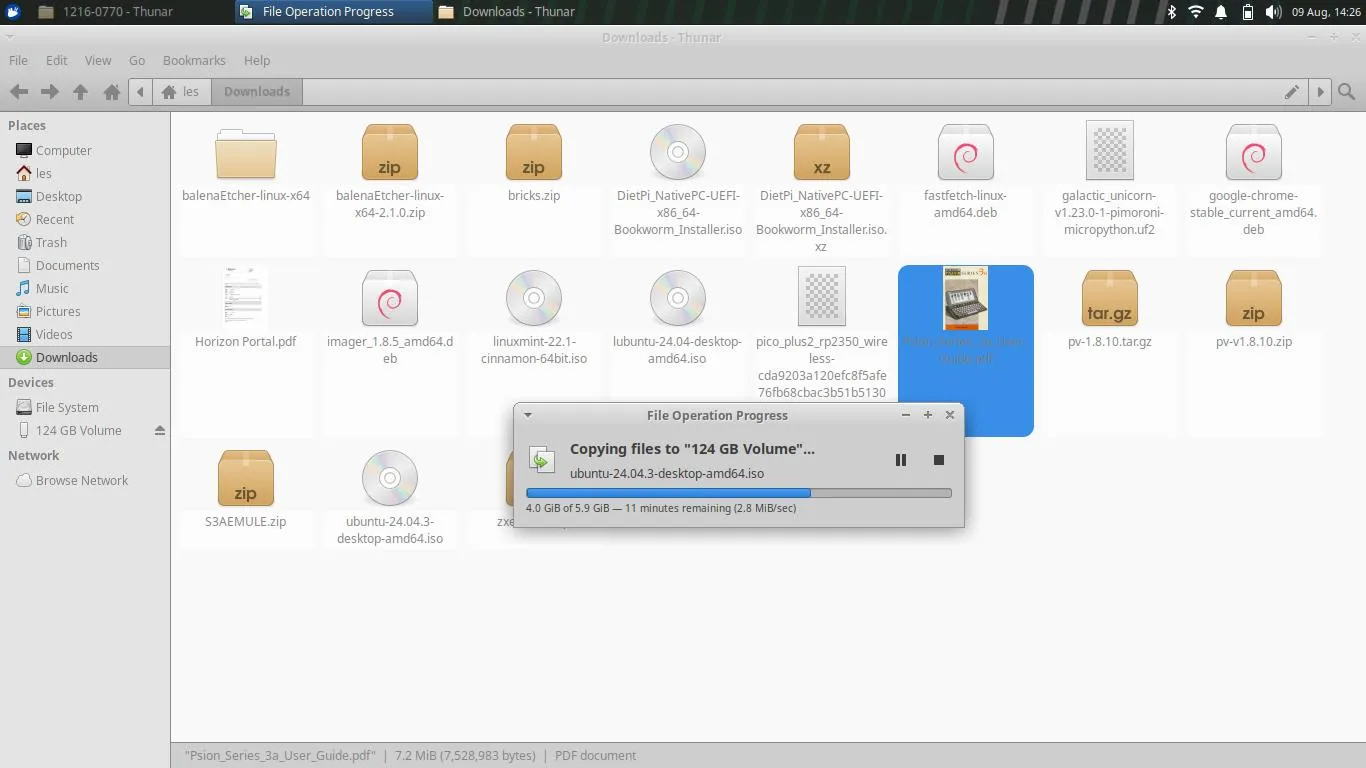This screenshot has width=1366, height=768.
Task: Open the volume tray icon
Action: coord(1273,12)
